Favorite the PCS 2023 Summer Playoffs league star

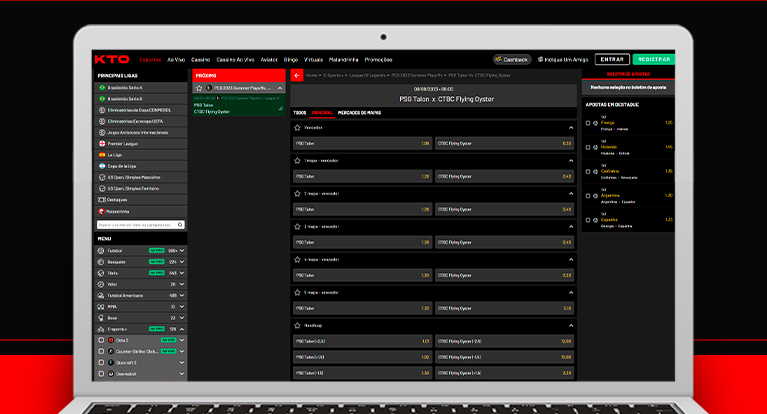tap(199, 88)
